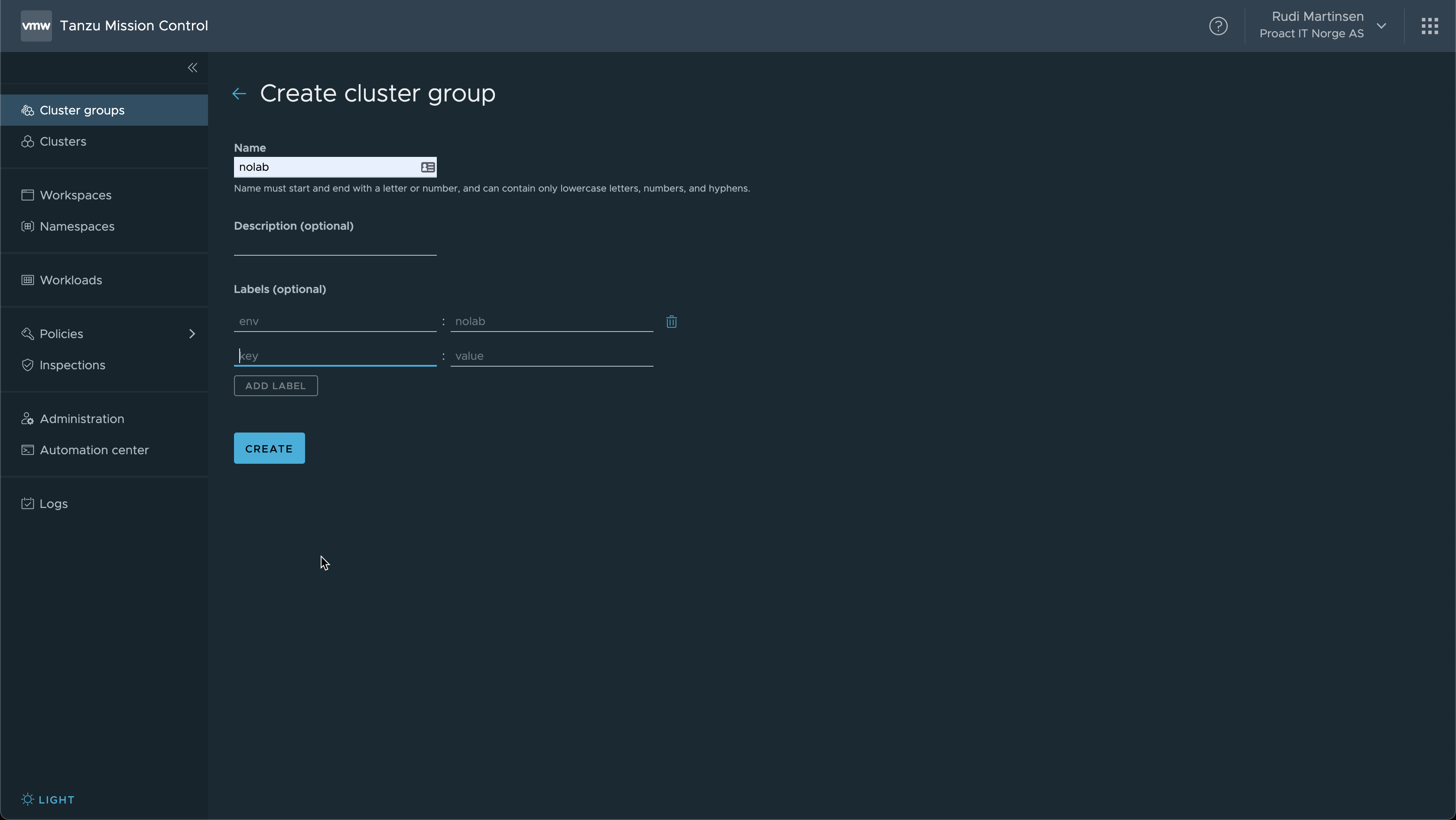Screen dimensions: 1456x820
Task: Focus the Name field containing nolab
Action: (x=335, y=167)
